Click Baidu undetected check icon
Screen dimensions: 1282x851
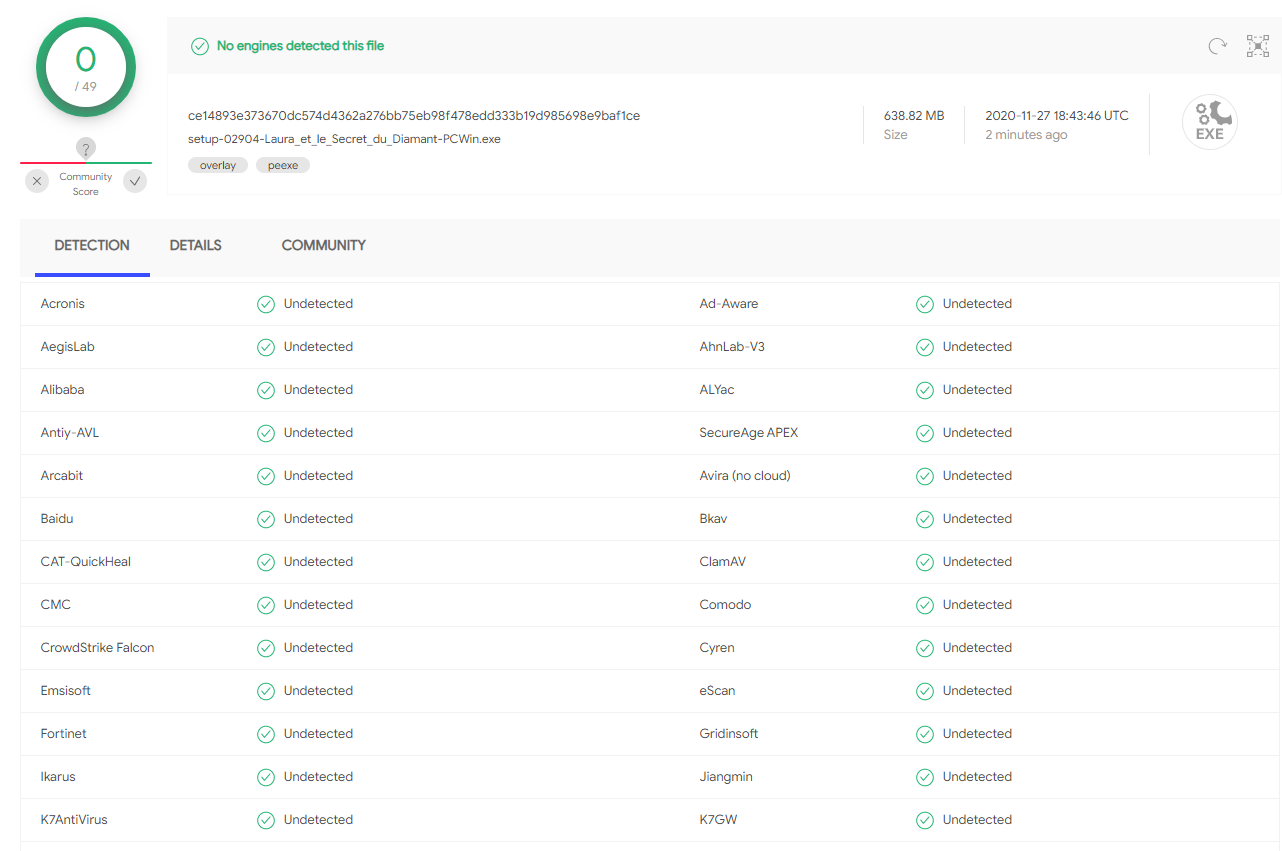click(266, 519)
